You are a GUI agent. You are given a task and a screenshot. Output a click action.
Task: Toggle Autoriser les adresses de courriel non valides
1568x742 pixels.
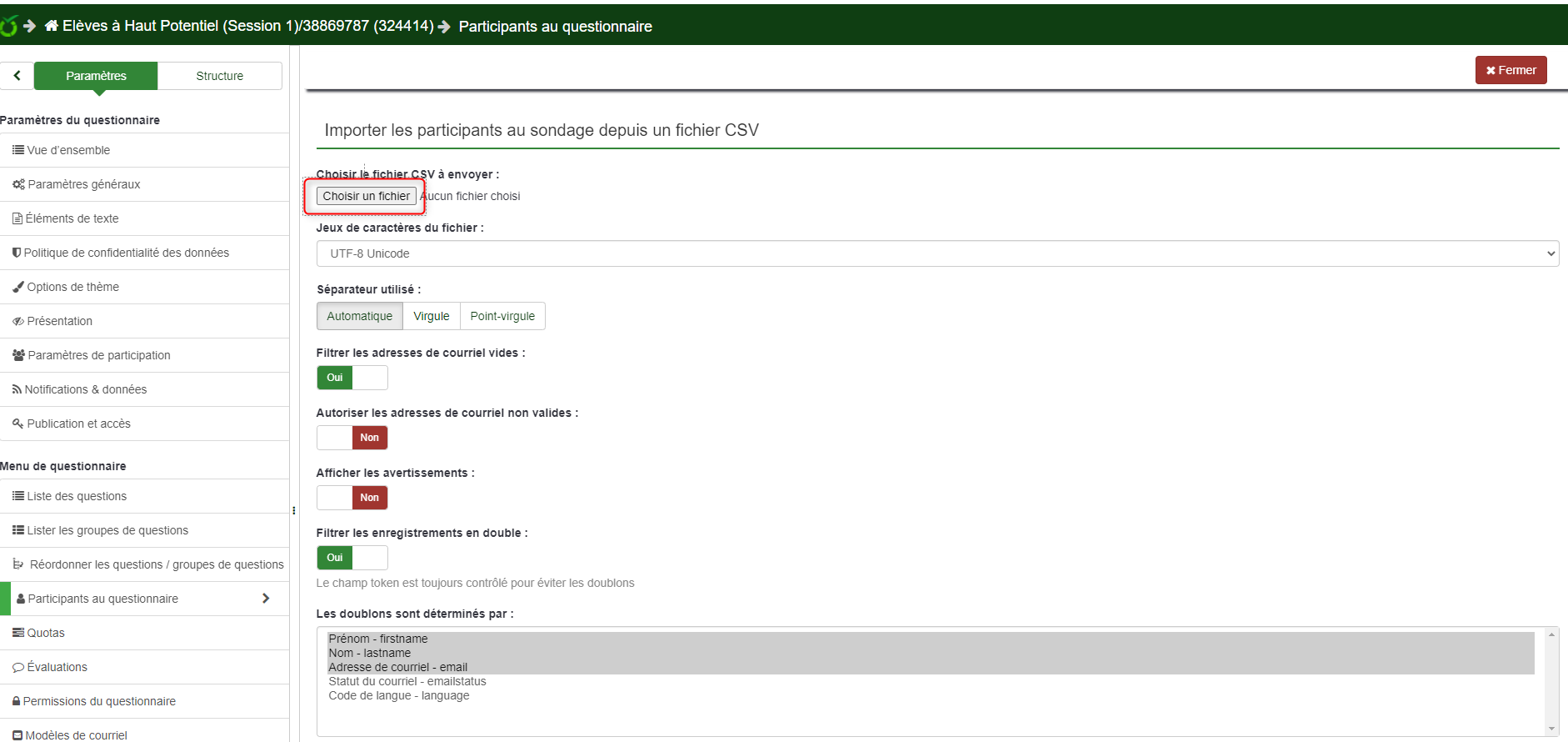point(352,438)
